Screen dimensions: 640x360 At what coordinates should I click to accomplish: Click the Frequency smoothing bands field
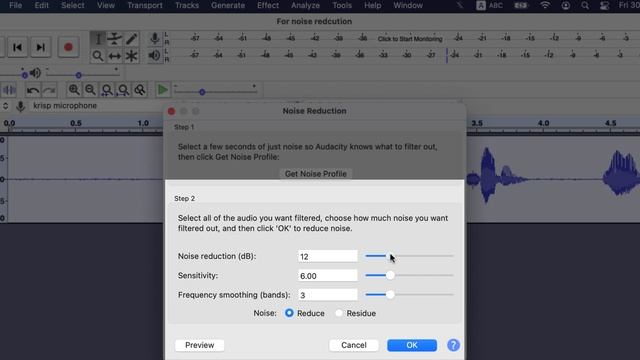(328, 295)
